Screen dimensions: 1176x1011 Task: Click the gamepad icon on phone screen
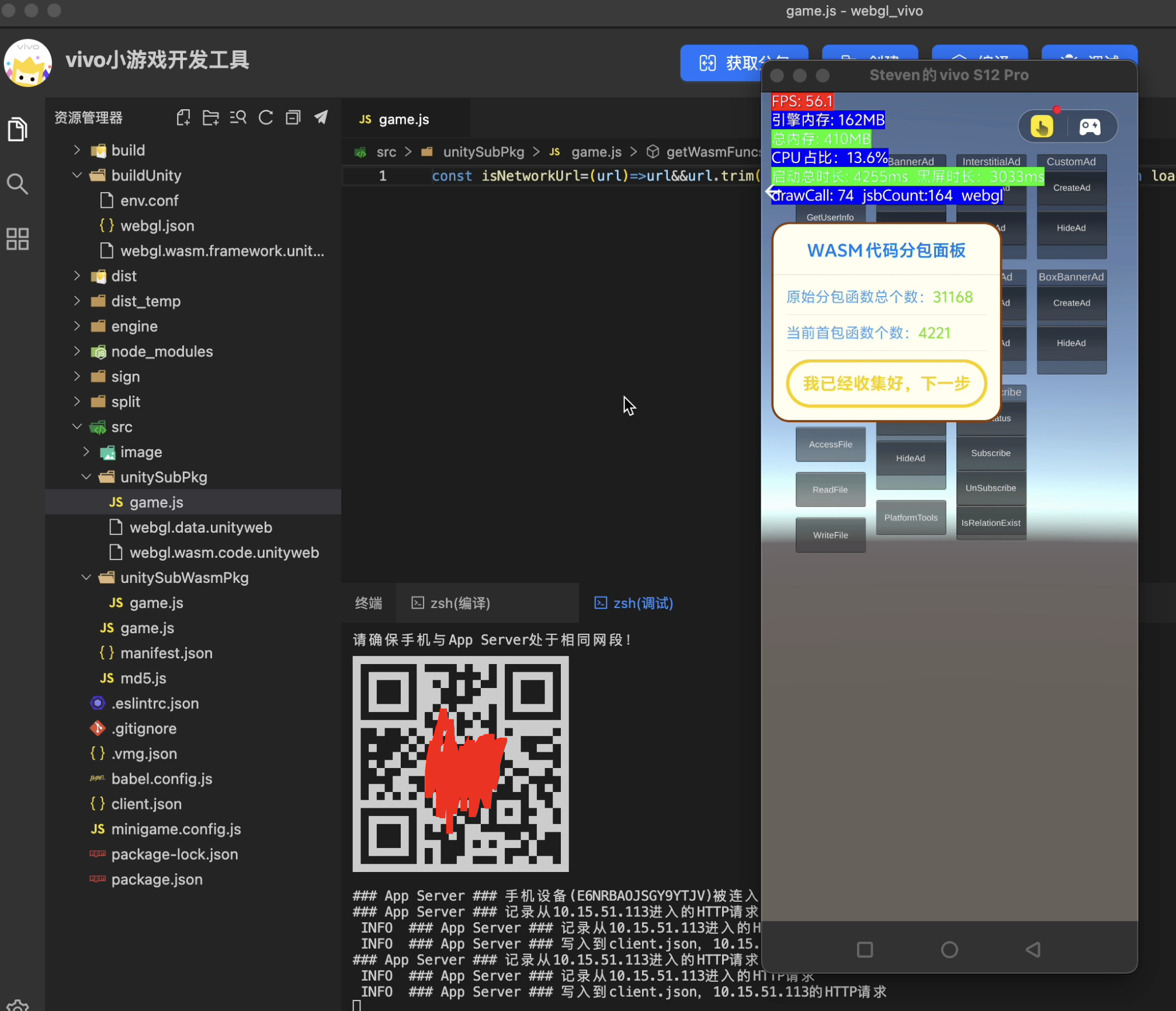point(1090,127)
